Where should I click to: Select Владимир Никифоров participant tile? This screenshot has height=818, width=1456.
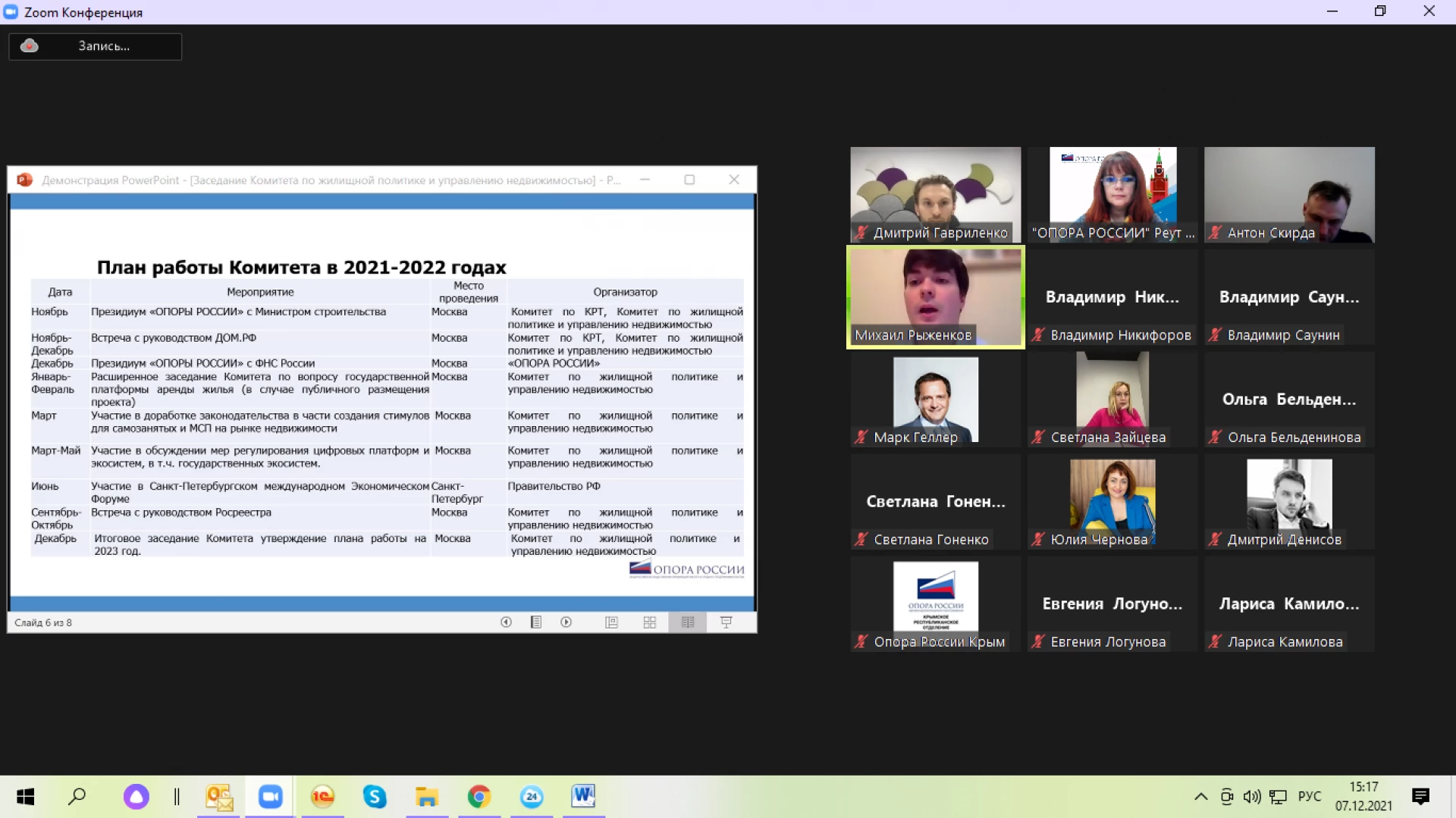click(1112, 297)
